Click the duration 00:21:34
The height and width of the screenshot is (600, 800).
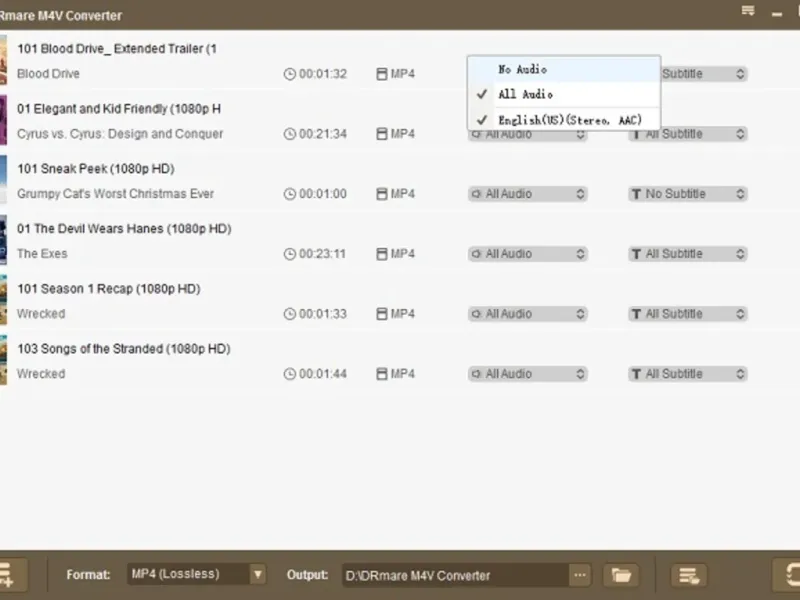[323, 134]
